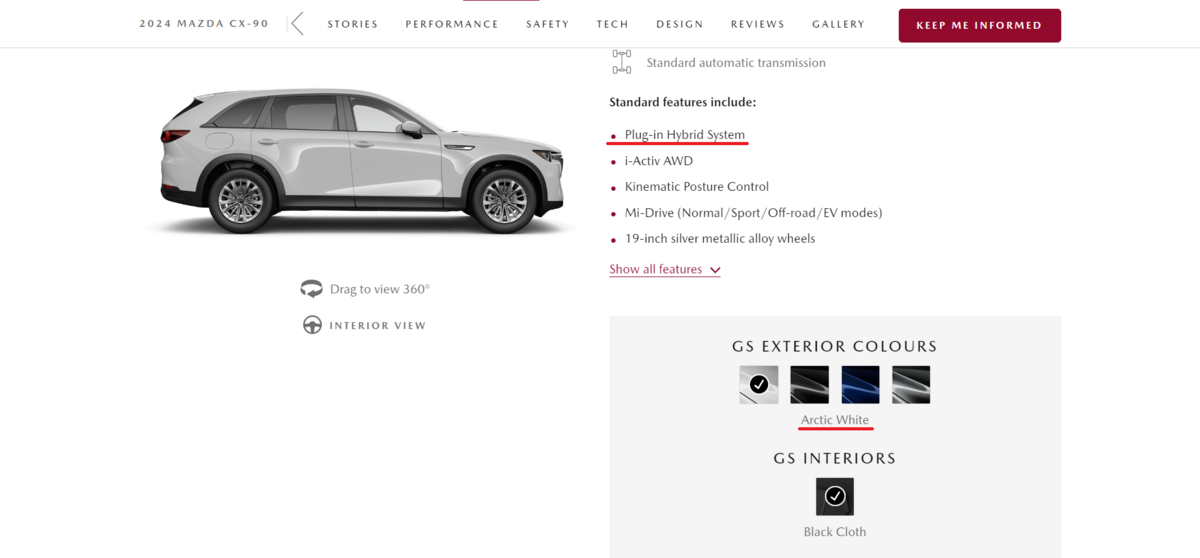Select the Arctic White colour swatch
The height and width of the screenshot is (558, 1200).
coord(759,384)
